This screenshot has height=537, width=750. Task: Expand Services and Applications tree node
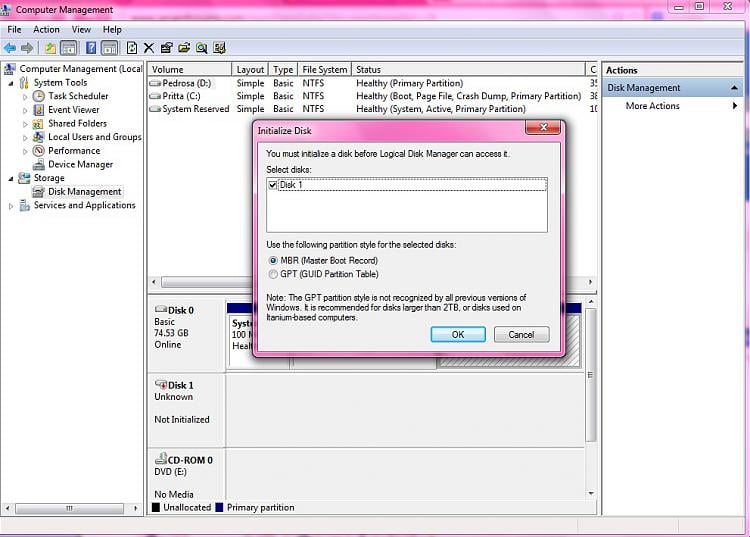11,206
